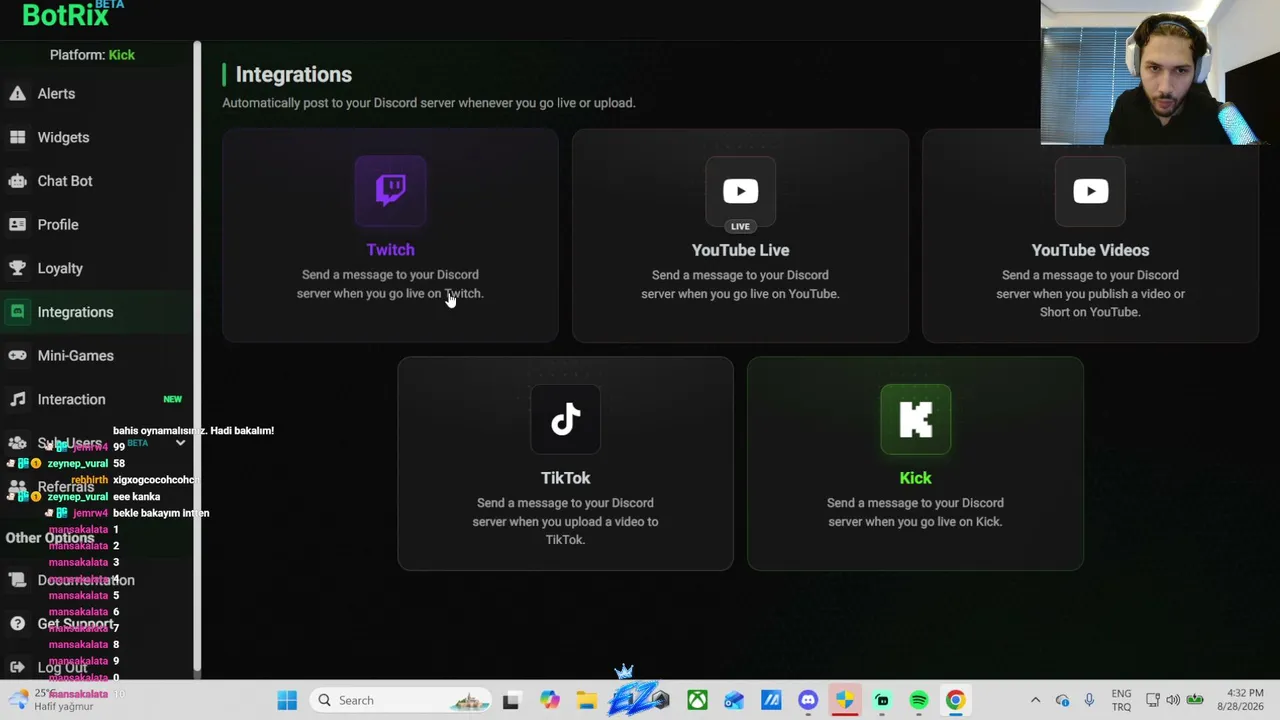
Task: Open the Twitch integration card
Action: [390, 236]
